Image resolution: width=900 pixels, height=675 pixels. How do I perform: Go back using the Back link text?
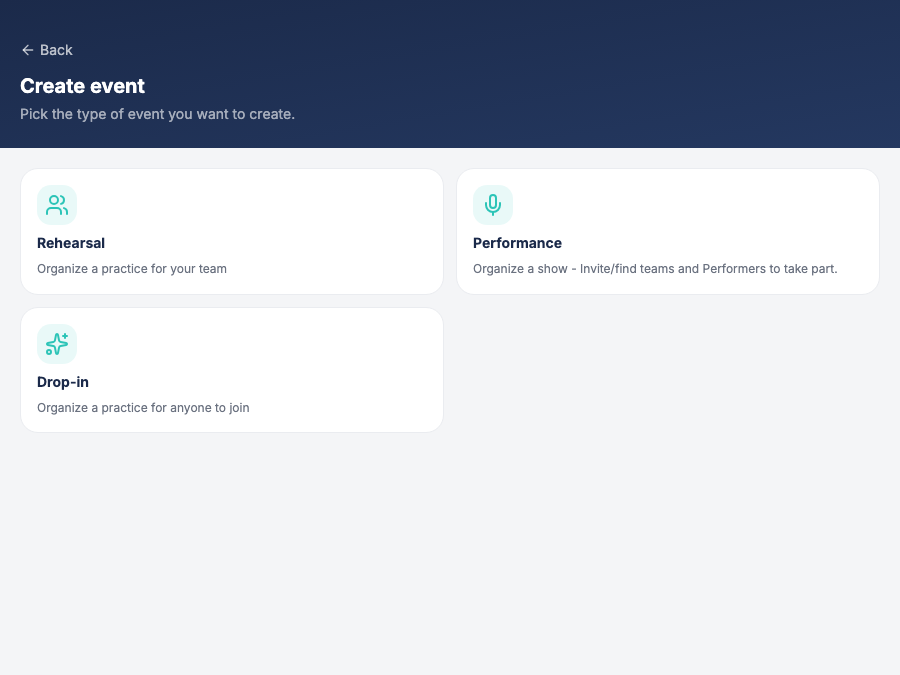(x=56, y=51)
